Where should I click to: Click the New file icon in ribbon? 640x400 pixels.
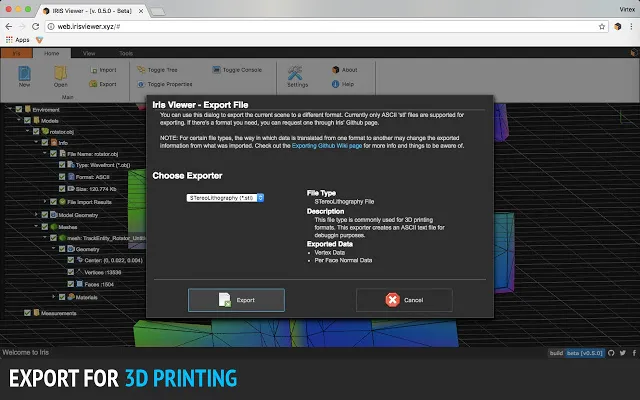click(x=24, y=73)
